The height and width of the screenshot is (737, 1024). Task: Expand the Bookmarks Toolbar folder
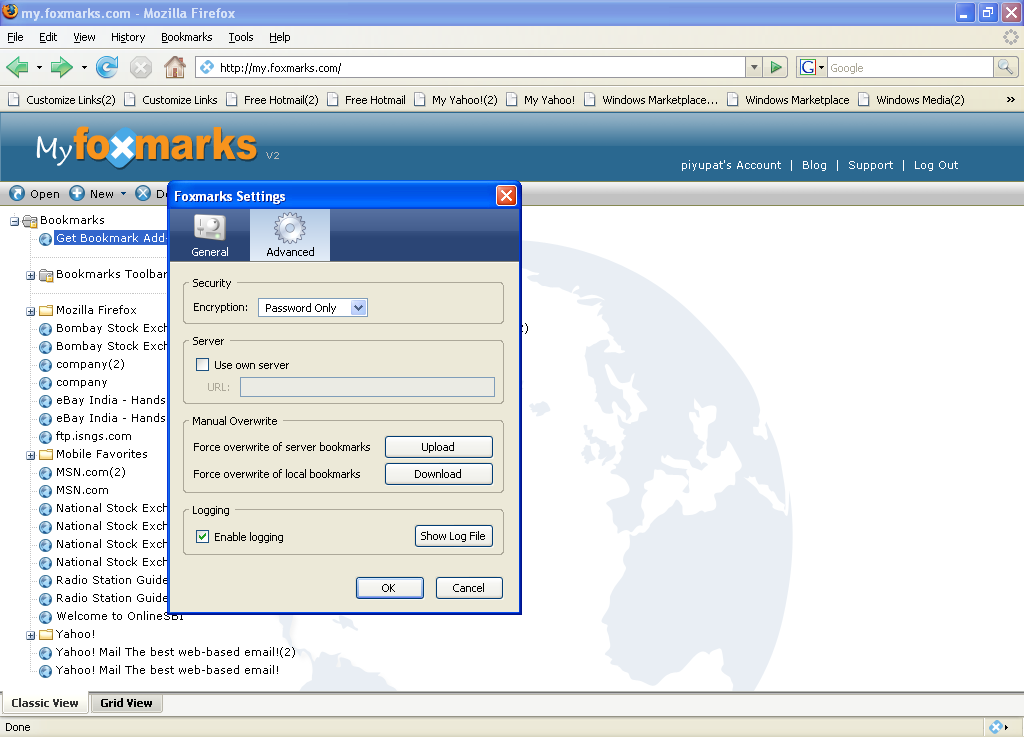point(31,275)
